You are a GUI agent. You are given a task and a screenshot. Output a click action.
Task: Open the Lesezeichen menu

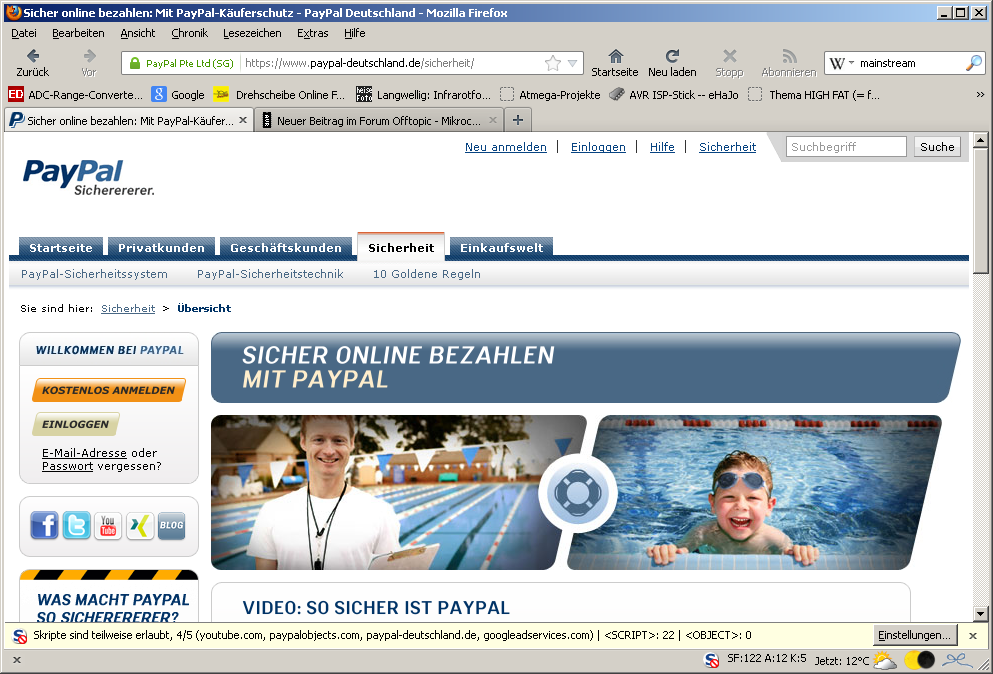252,33
